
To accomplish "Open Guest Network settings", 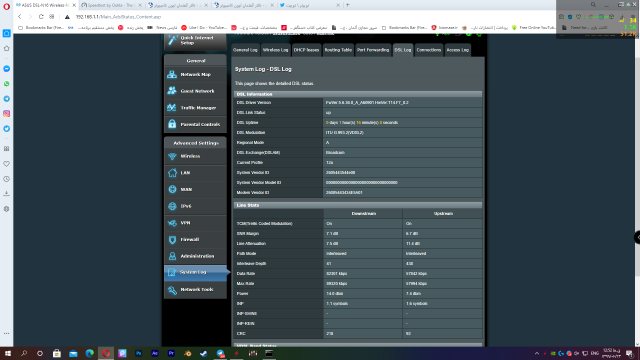I will tap(195, 91).
